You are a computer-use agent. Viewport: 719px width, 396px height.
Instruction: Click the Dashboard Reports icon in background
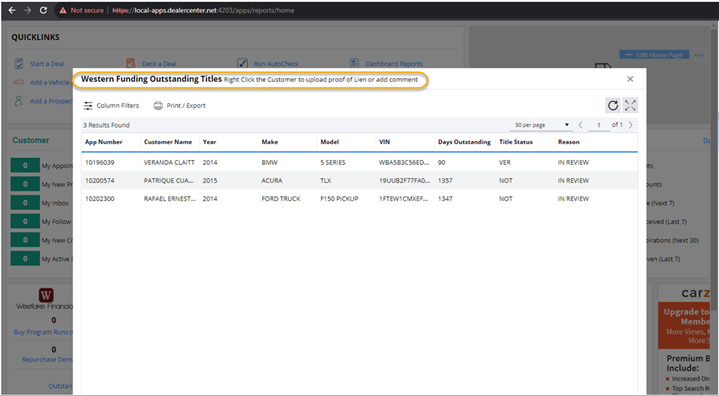click(354, 63)
